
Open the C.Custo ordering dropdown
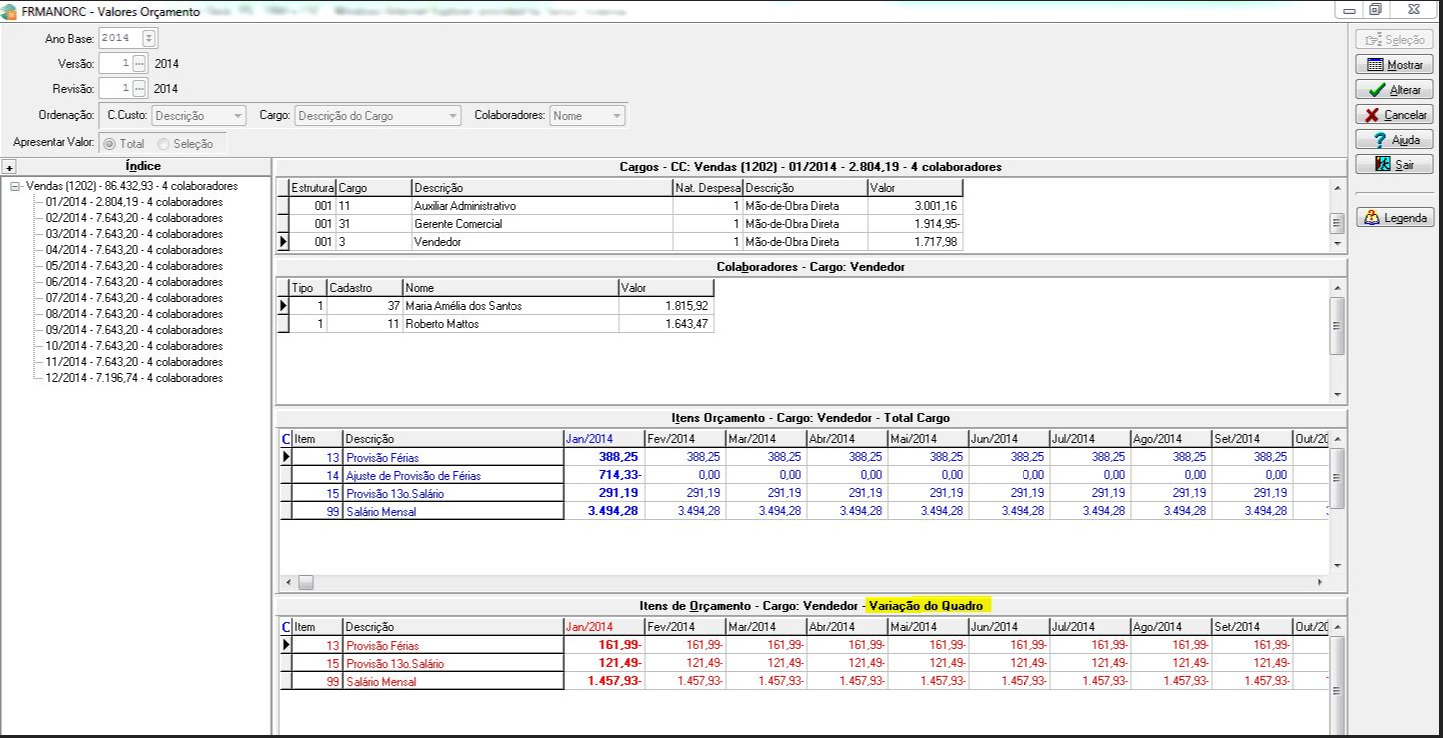click(x=237, y=116)
